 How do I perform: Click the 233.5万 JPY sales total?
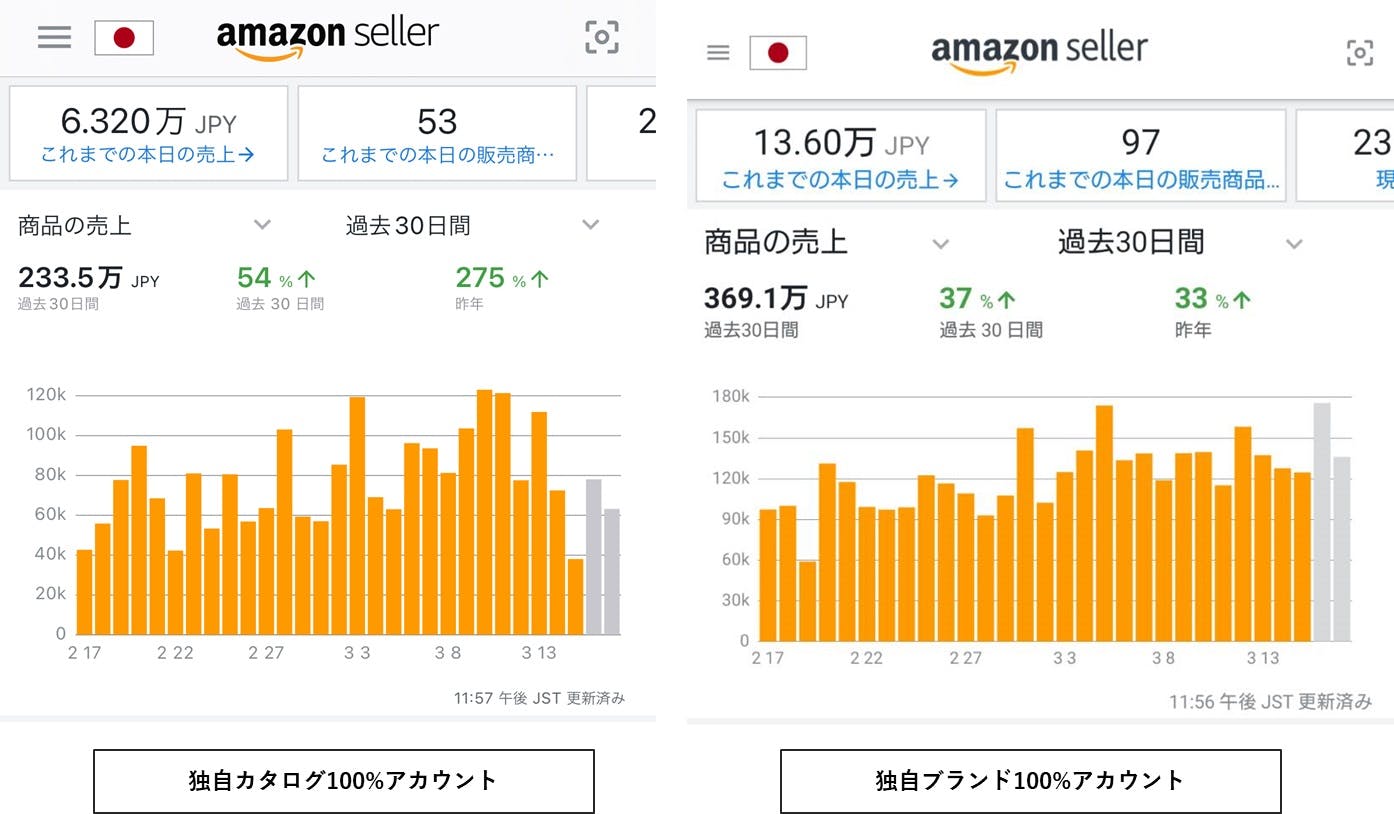[88, 278]
